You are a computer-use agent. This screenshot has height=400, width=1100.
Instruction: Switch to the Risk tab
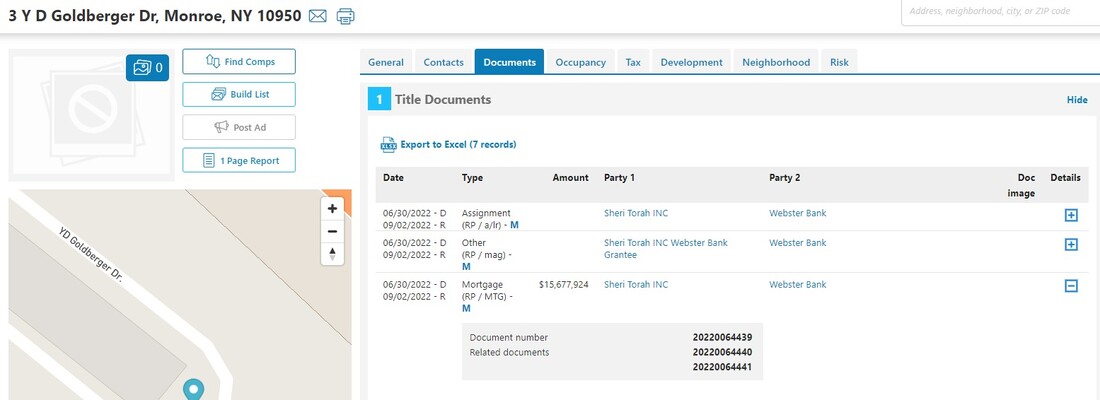839,62
